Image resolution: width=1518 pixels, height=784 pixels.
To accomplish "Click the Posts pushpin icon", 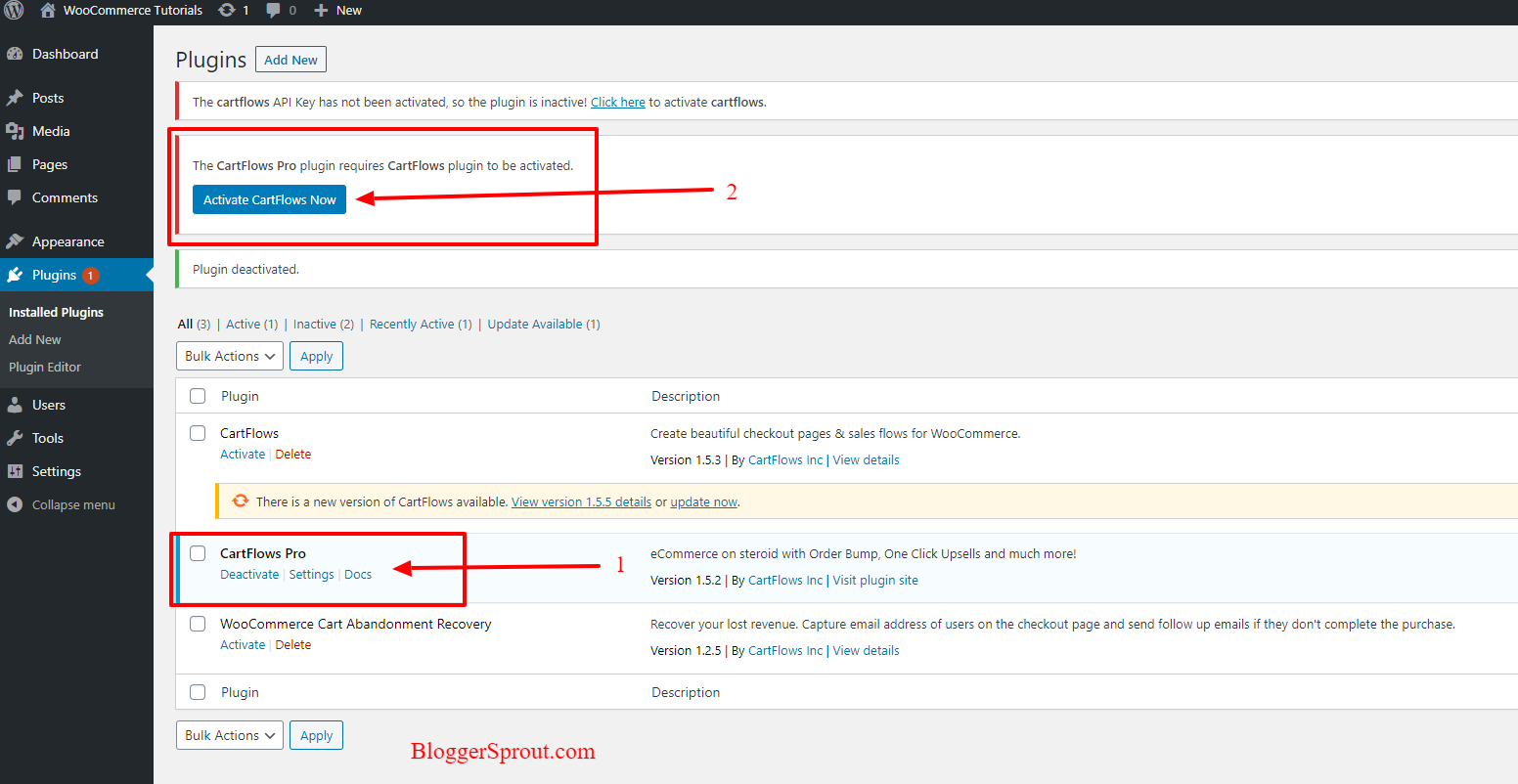I will pyautogui.click(x=15, y=98).
